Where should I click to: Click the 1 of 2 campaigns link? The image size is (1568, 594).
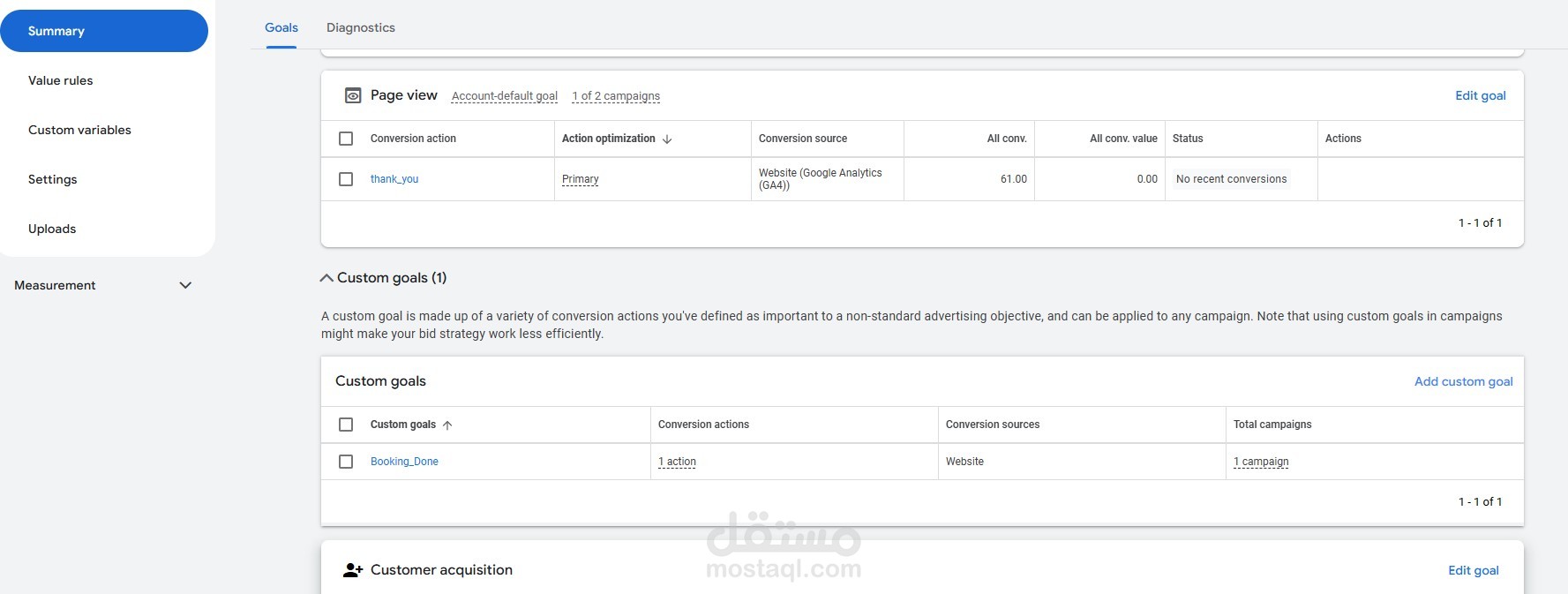click(616, 96)
